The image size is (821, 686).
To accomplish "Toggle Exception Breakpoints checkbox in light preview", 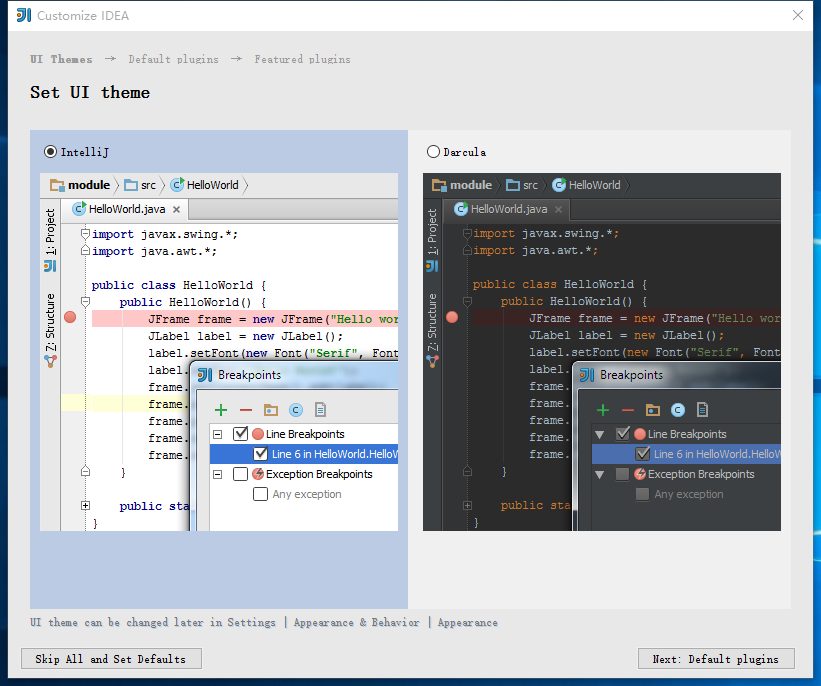I will tap(240, 474).
